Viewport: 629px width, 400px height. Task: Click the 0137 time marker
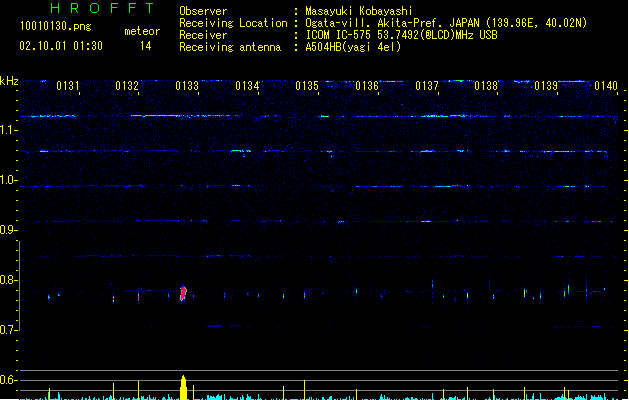coord(427,86)
